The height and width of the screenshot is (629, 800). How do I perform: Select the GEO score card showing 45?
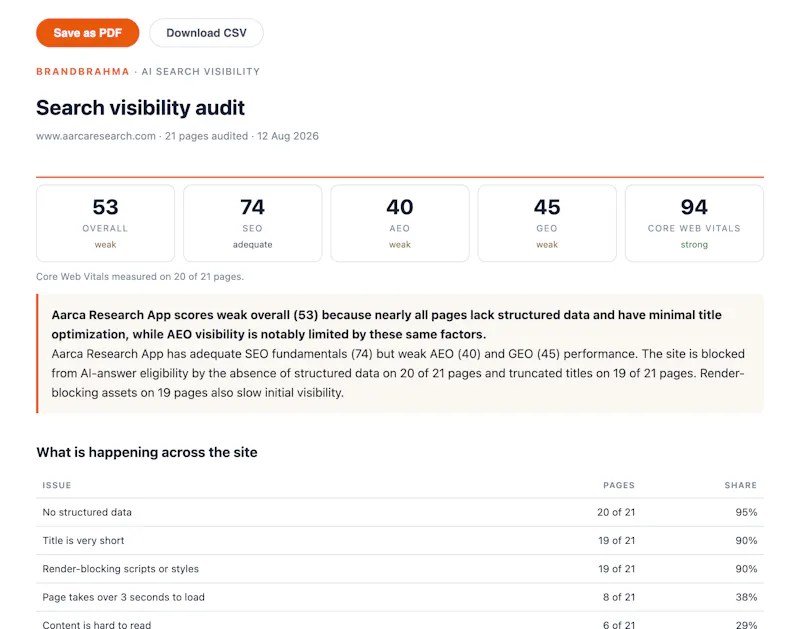(x=547, y=223)
